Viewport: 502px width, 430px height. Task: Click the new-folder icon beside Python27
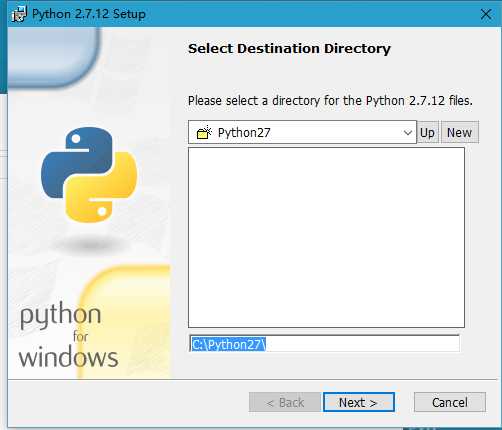(x=204, y=133)
